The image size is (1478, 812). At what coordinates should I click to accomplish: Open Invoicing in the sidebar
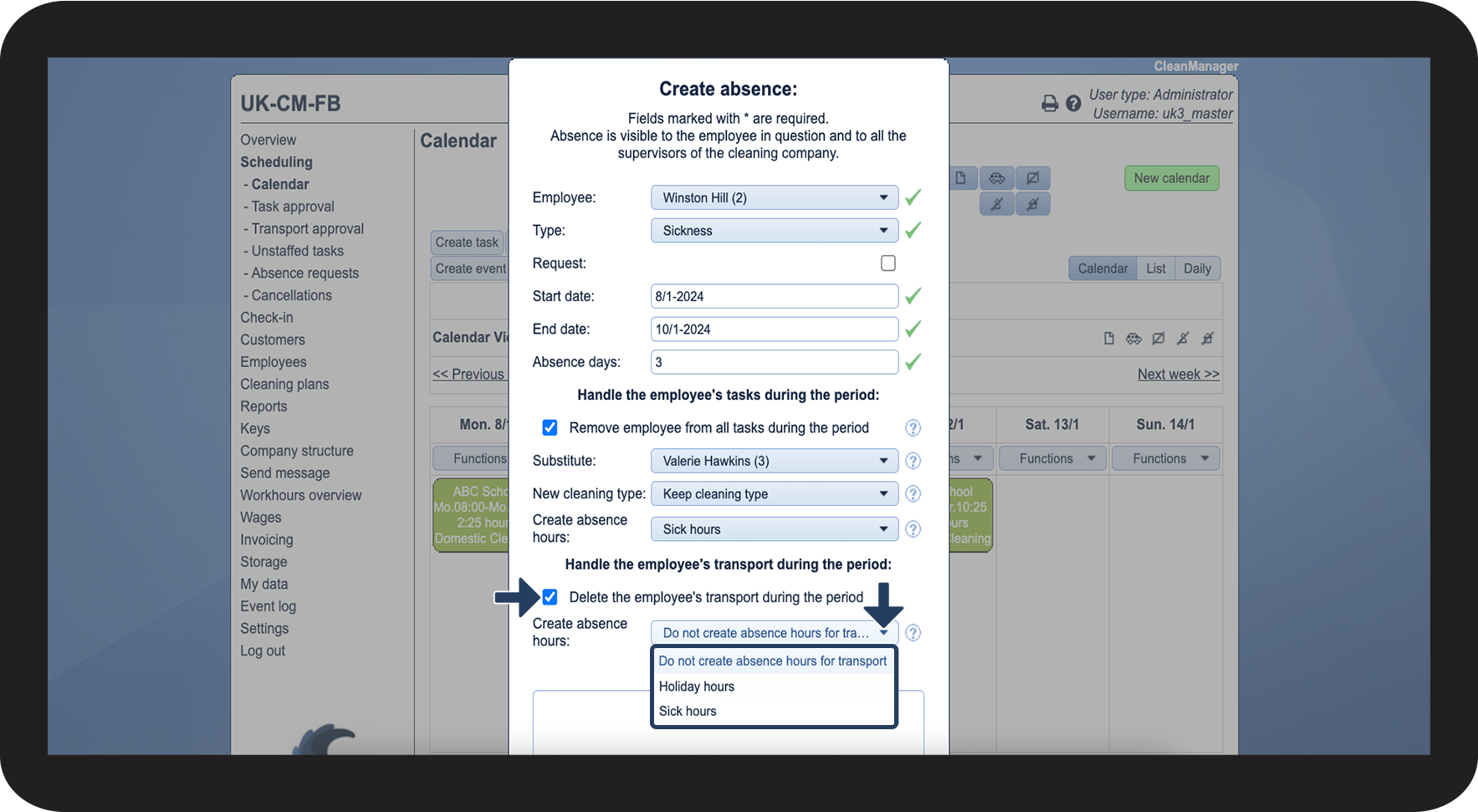click(267, 540)
